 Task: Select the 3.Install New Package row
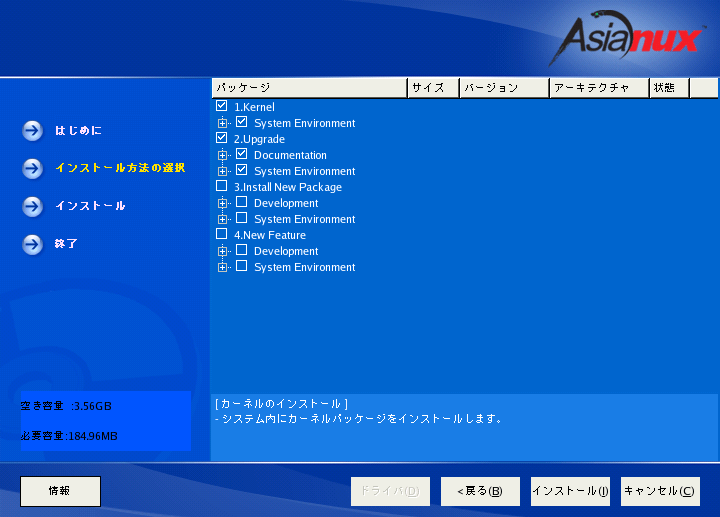[288, 187]
